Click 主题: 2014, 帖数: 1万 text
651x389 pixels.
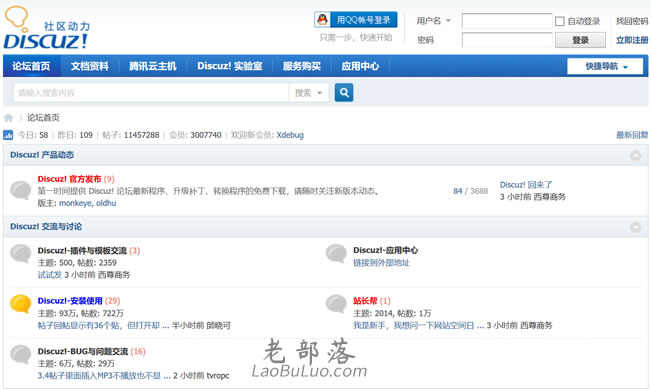[392, 313]
